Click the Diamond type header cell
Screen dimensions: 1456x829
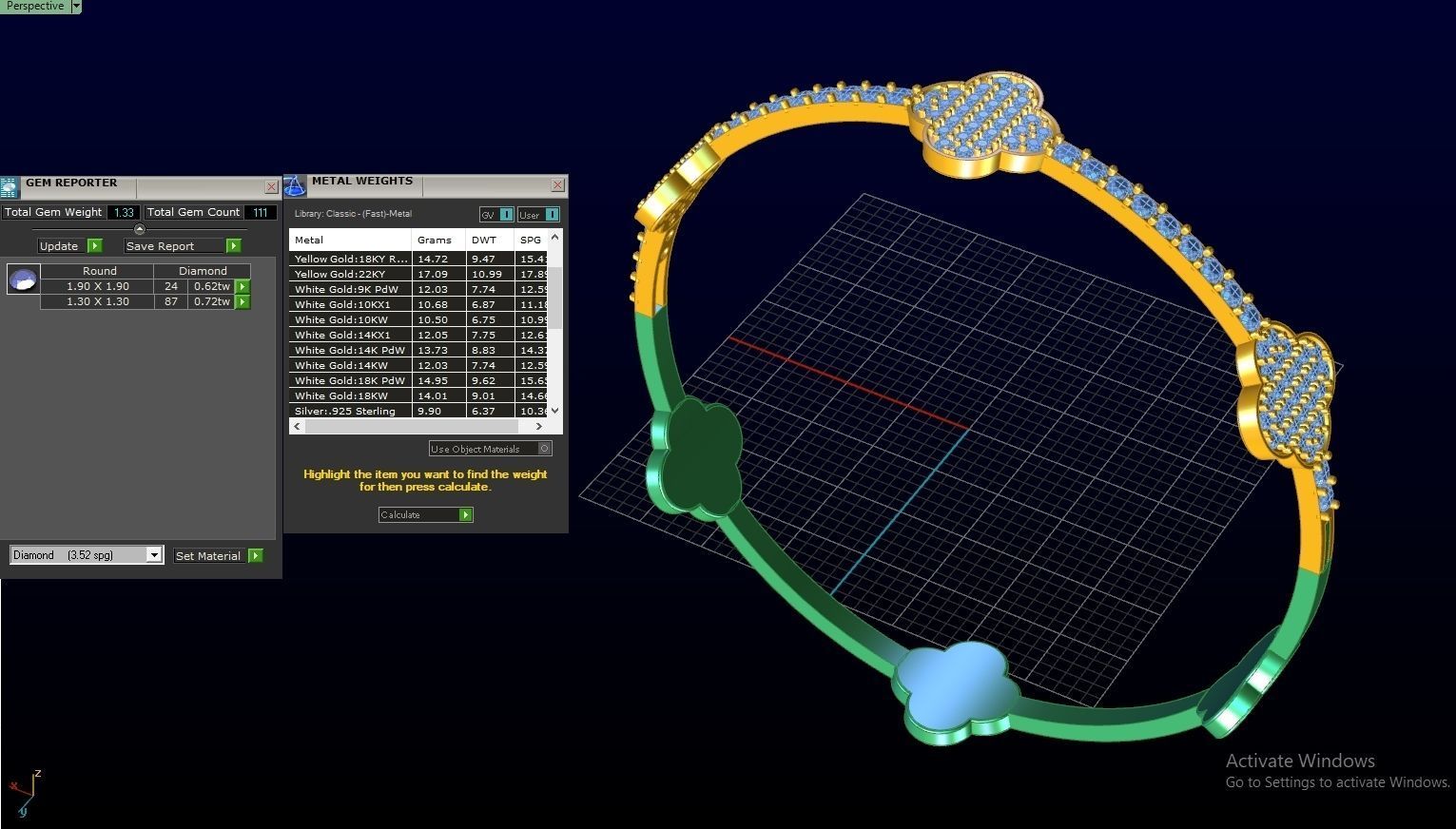click(203, 271)
